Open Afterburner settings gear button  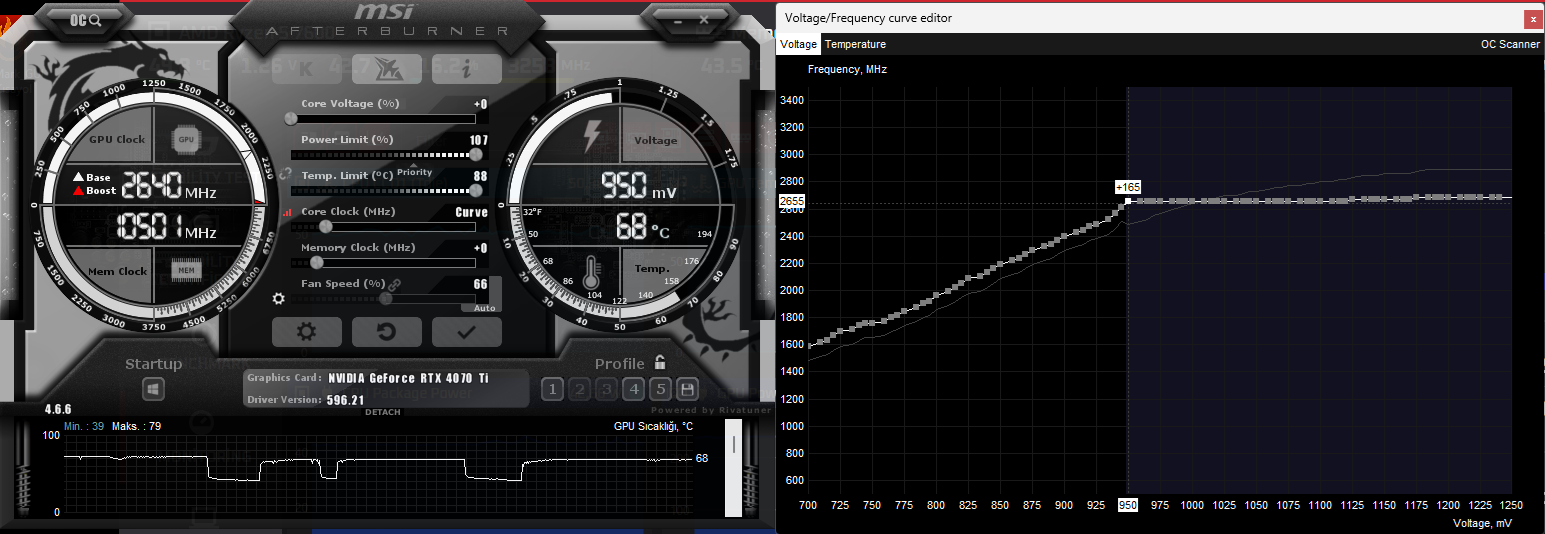click(x=306, y=332)
